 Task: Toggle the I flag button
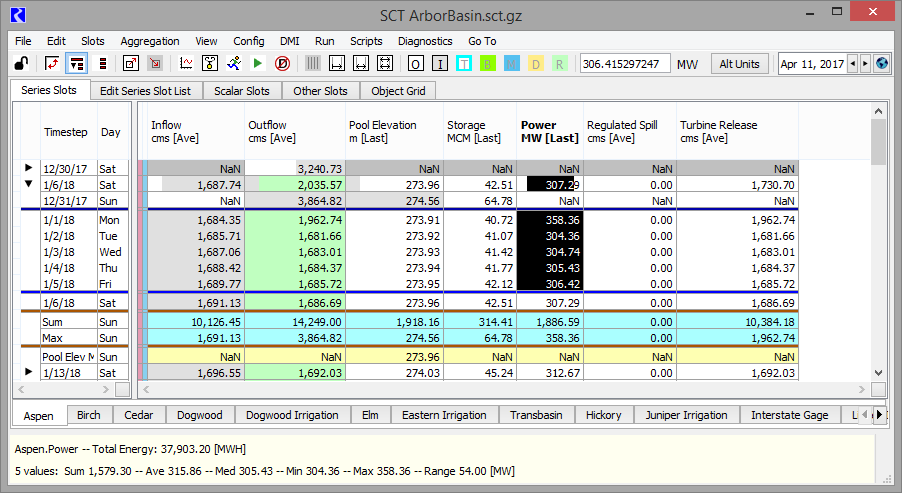[440, 64]
